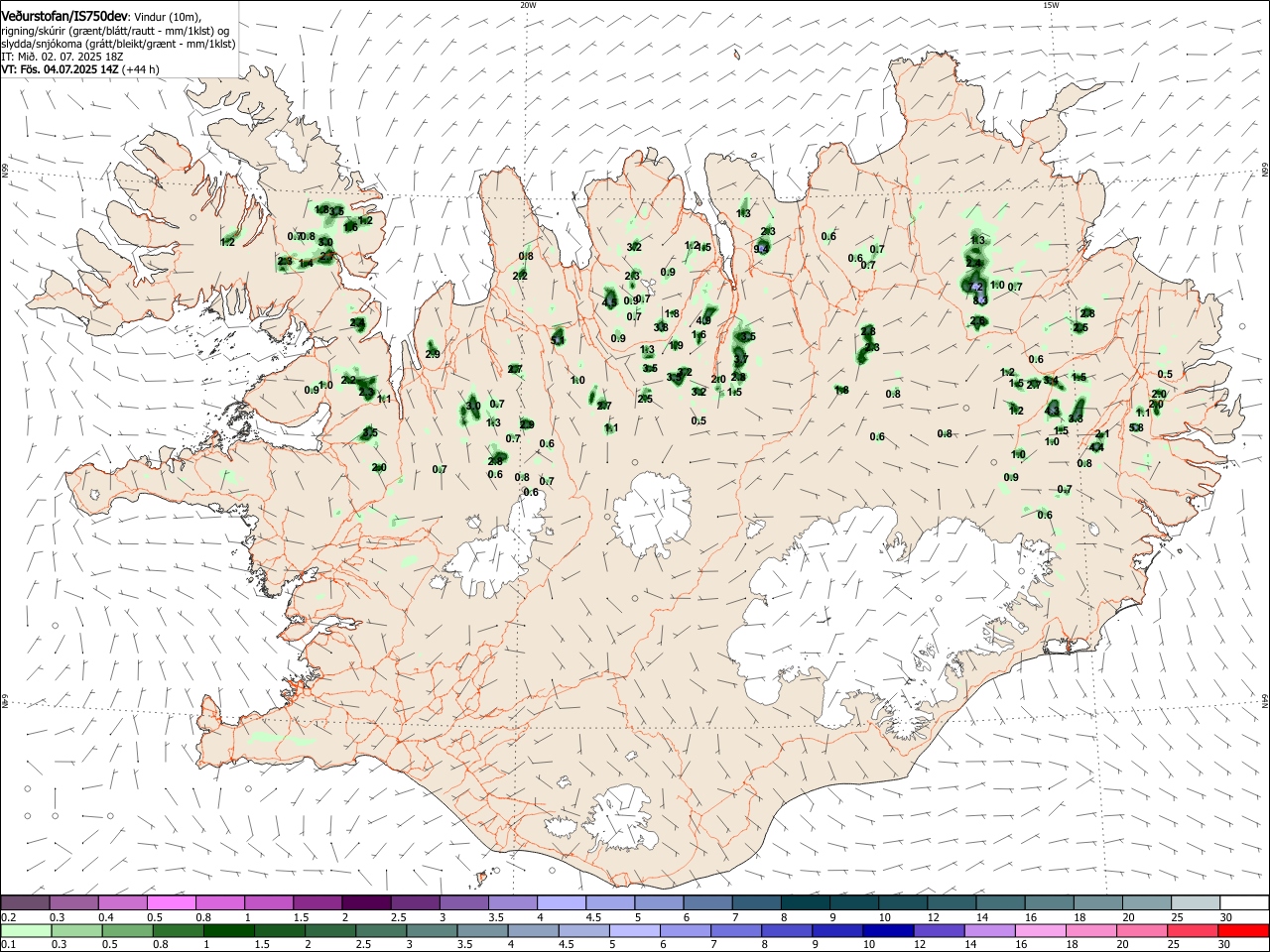Select the upper legend swatch starting at 1
The image size is (1270, 952).
(268, 902)
